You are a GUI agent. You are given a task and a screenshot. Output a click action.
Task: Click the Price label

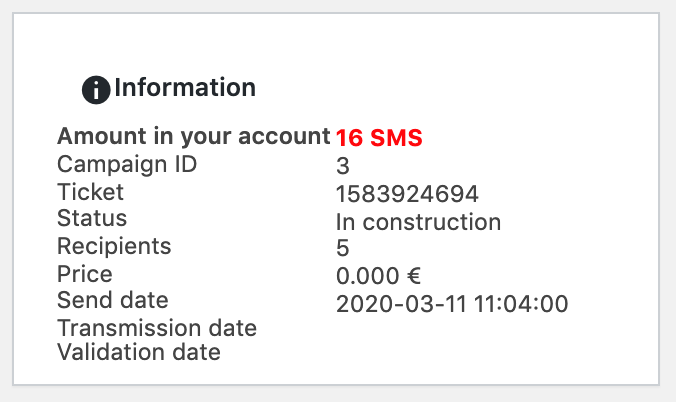84,274
